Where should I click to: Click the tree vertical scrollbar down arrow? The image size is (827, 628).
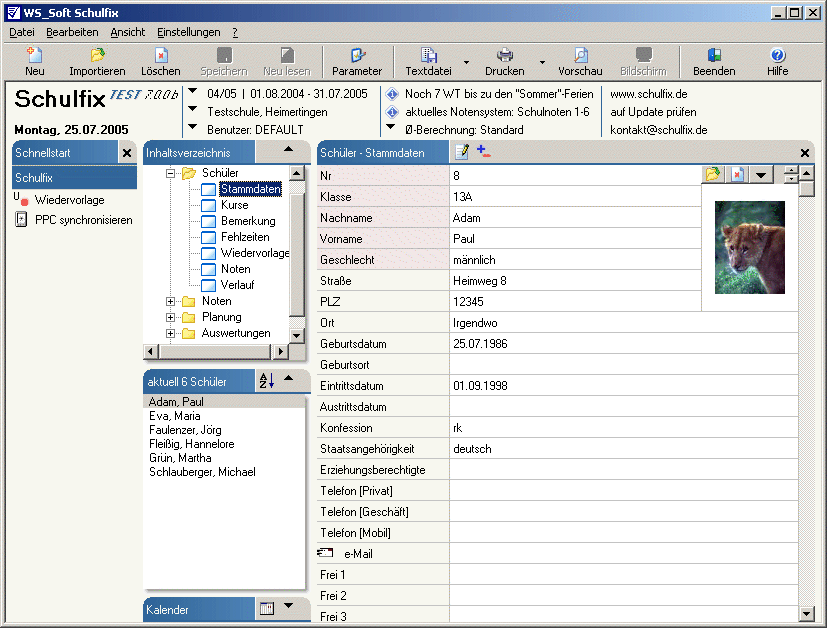tap(296, 335)
